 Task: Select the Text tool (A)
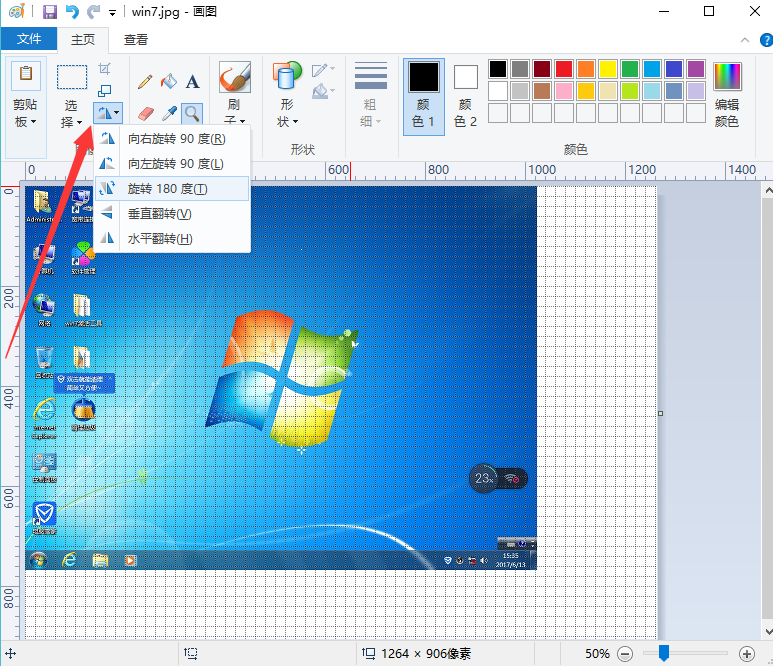(x=192, y=81)
